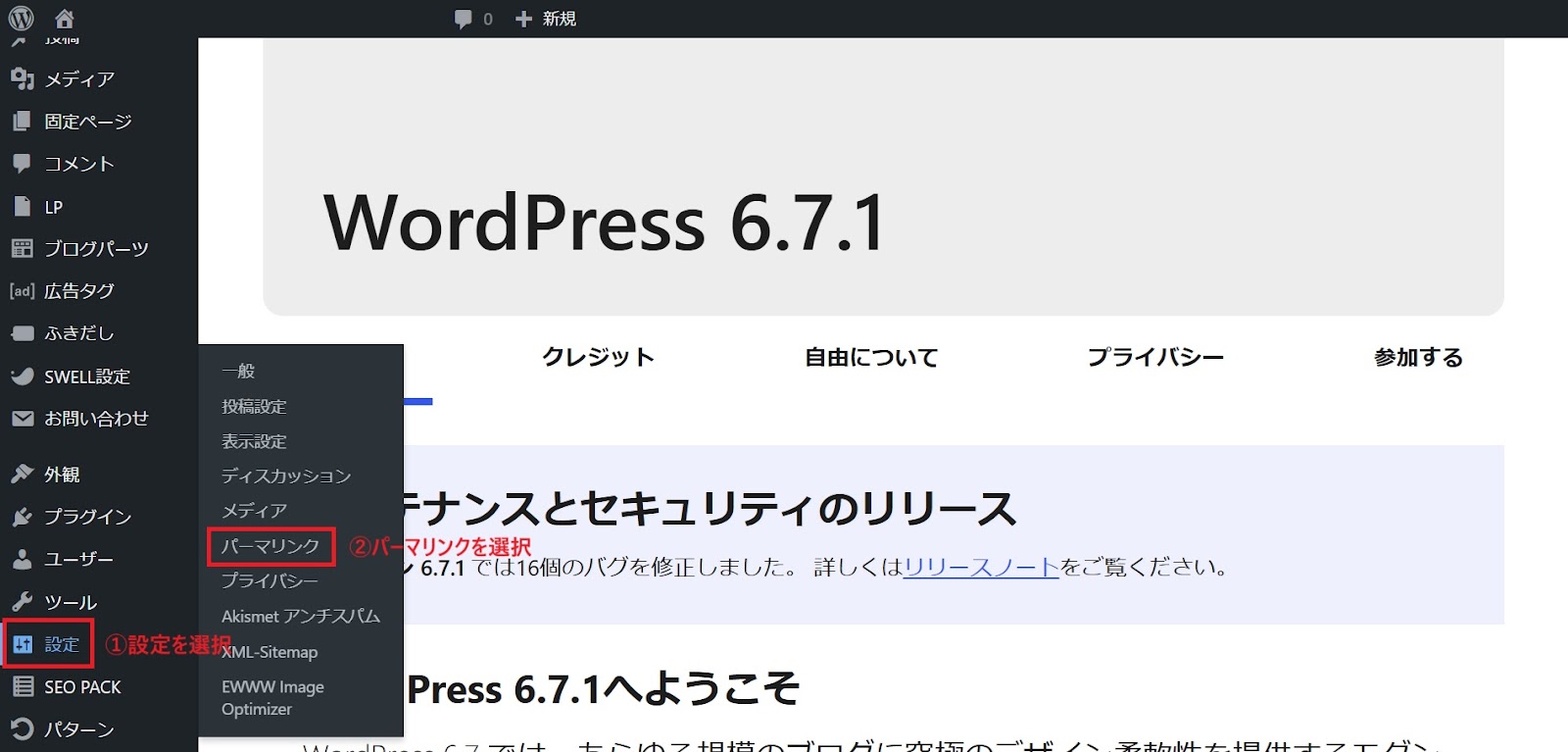
Task: Click the メディア sidebar icon
Action: click(x=22, y=78)
